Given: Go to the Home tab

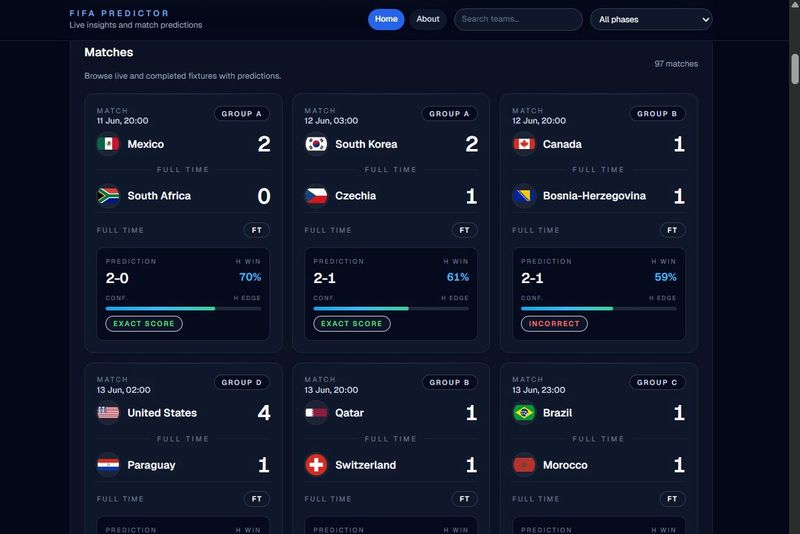Looking at the screenshot, I should (386, 19).
